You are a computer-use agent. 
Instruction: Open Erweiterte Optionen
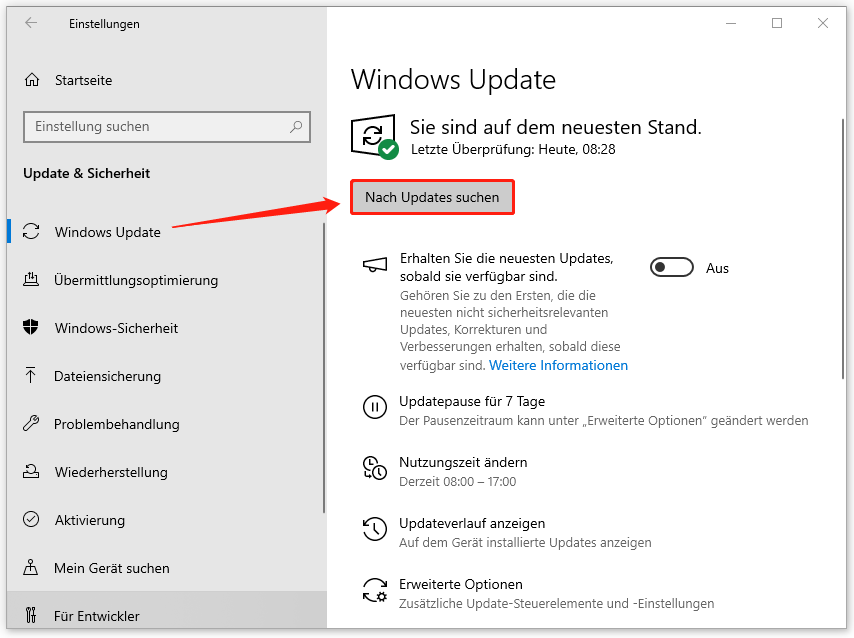tap(461, 585)
